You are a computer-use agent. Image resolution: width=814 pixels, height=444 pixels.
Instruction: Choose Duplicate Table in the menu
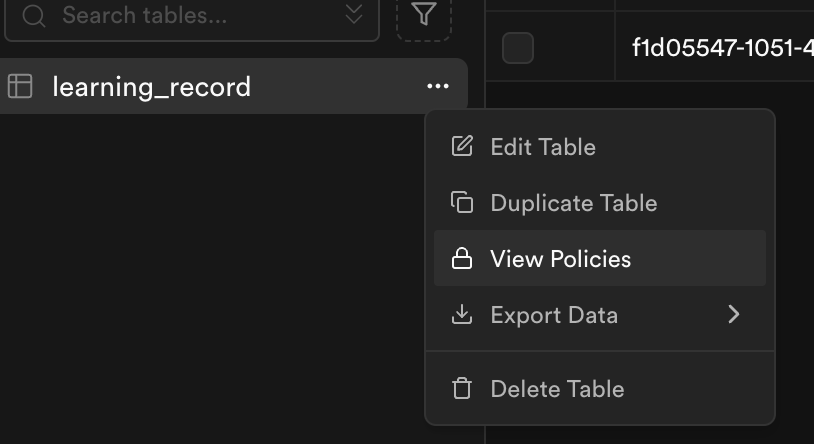574,203
